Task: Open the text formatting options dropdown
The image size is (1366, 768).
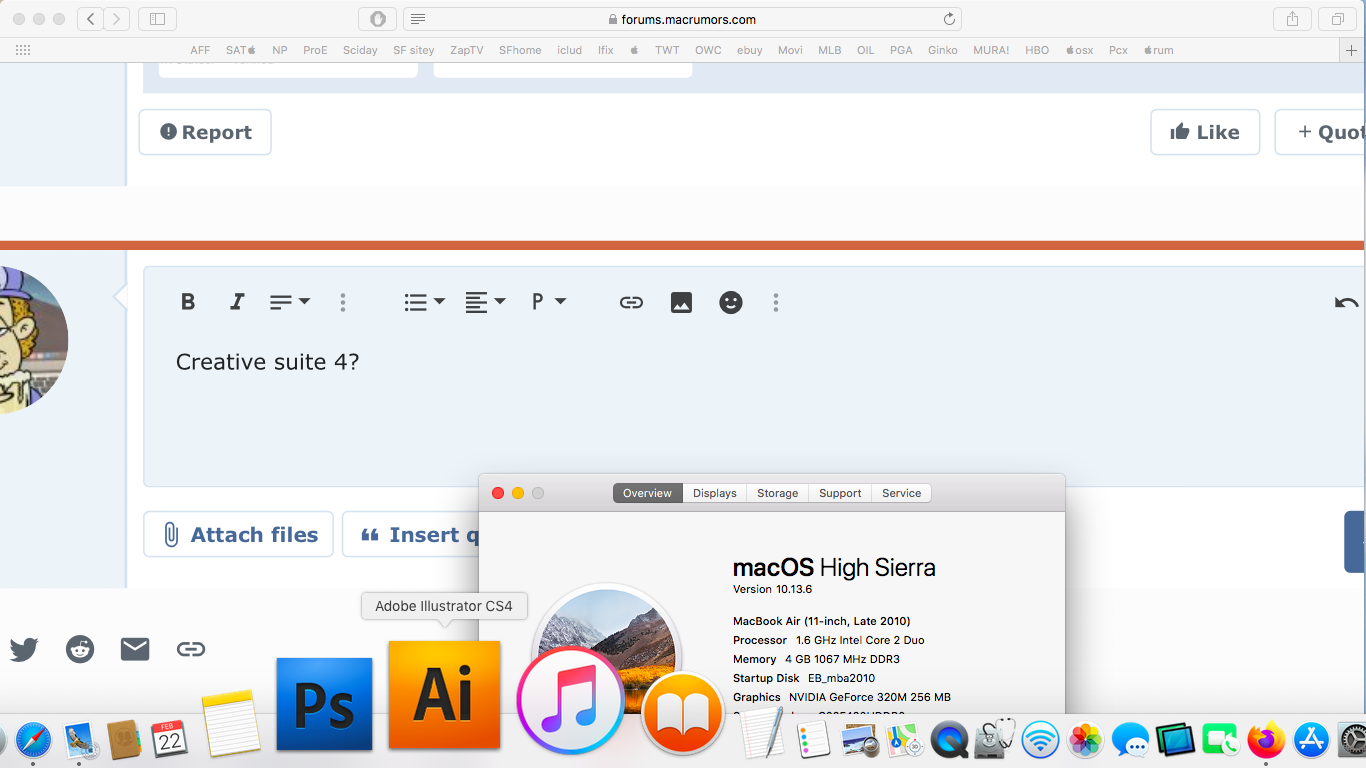Action: 290,302
